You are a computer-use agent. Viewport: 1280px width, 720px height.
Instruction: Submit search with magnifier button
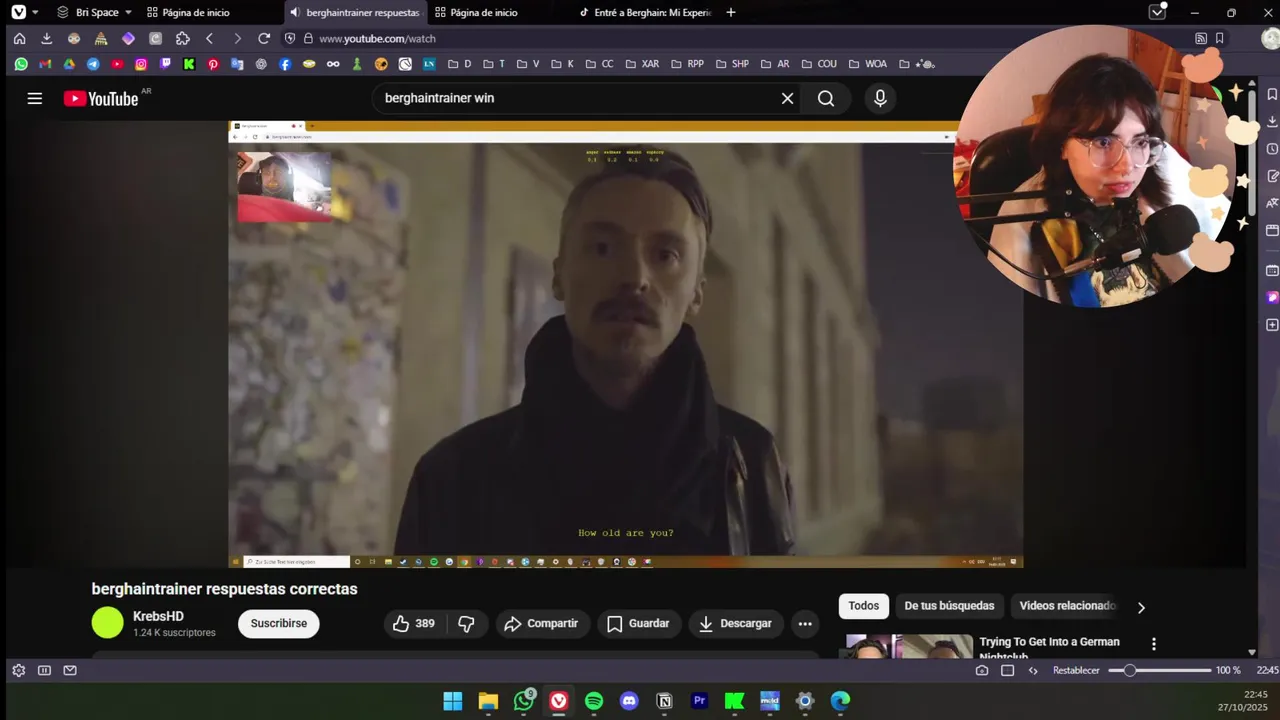tap(826, 98)
